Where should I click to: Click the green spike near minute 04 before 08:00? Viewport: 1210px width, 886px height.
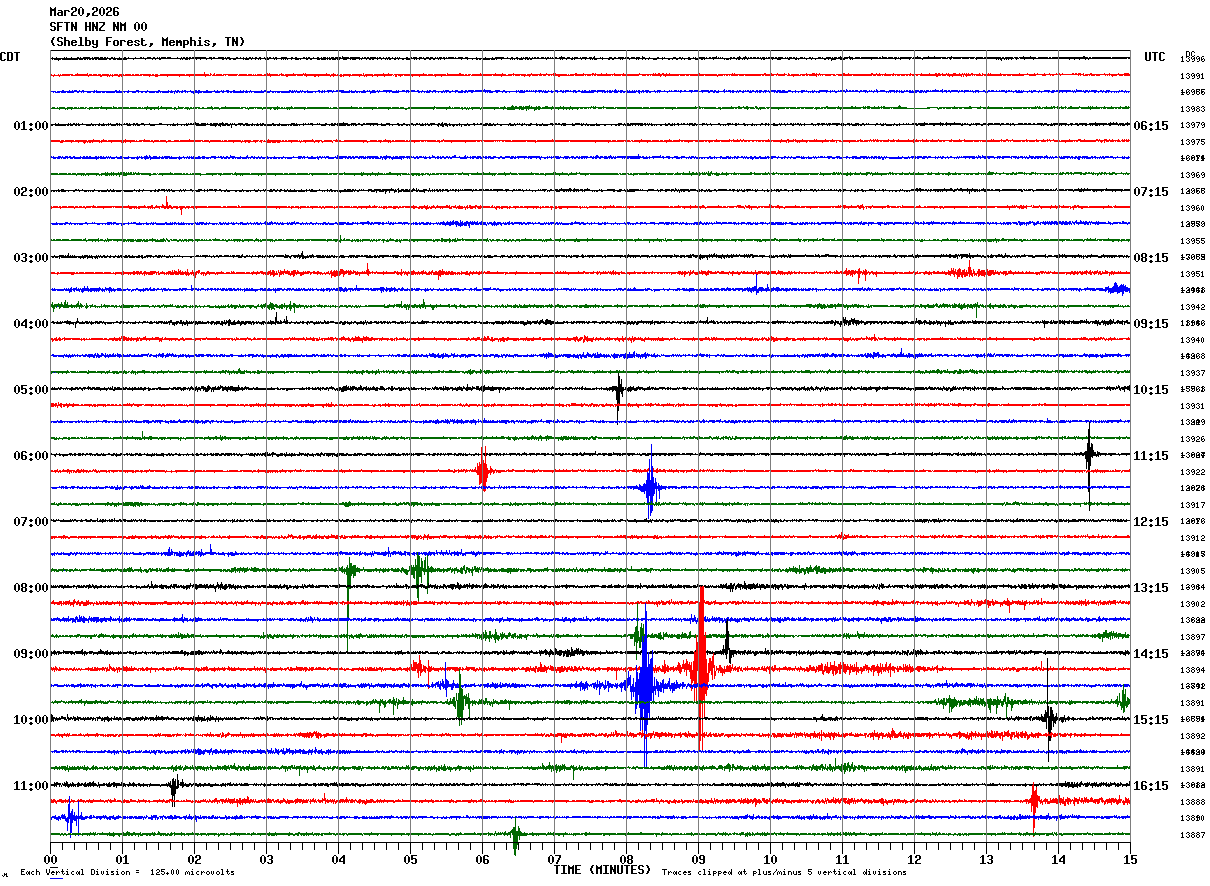348,580
